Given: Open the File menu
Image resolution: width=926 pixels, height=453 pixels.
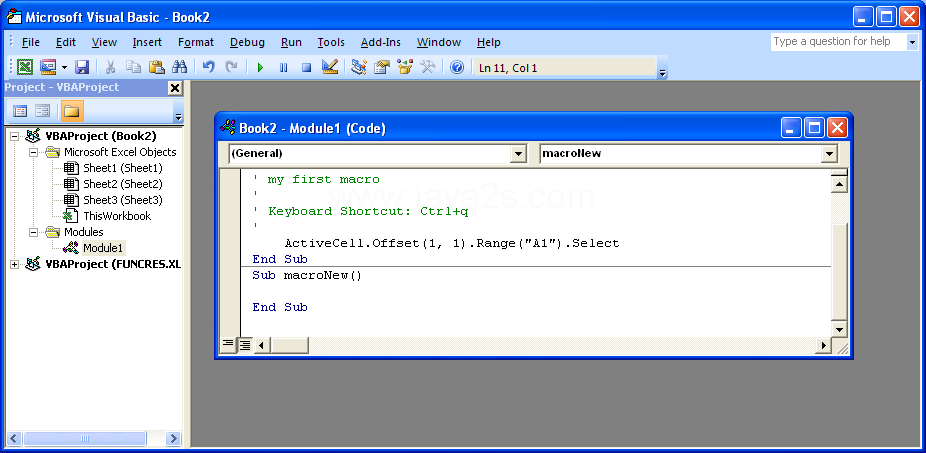Looking at the screenshot, I should click(31, 42).
